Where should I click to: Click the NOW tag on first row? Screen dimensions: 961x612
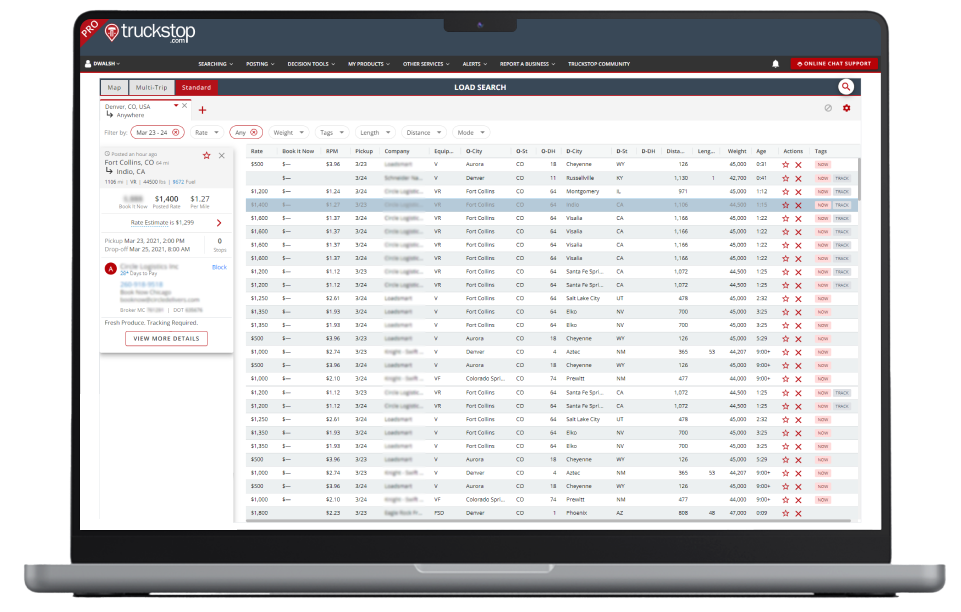[x=823, y=164]
